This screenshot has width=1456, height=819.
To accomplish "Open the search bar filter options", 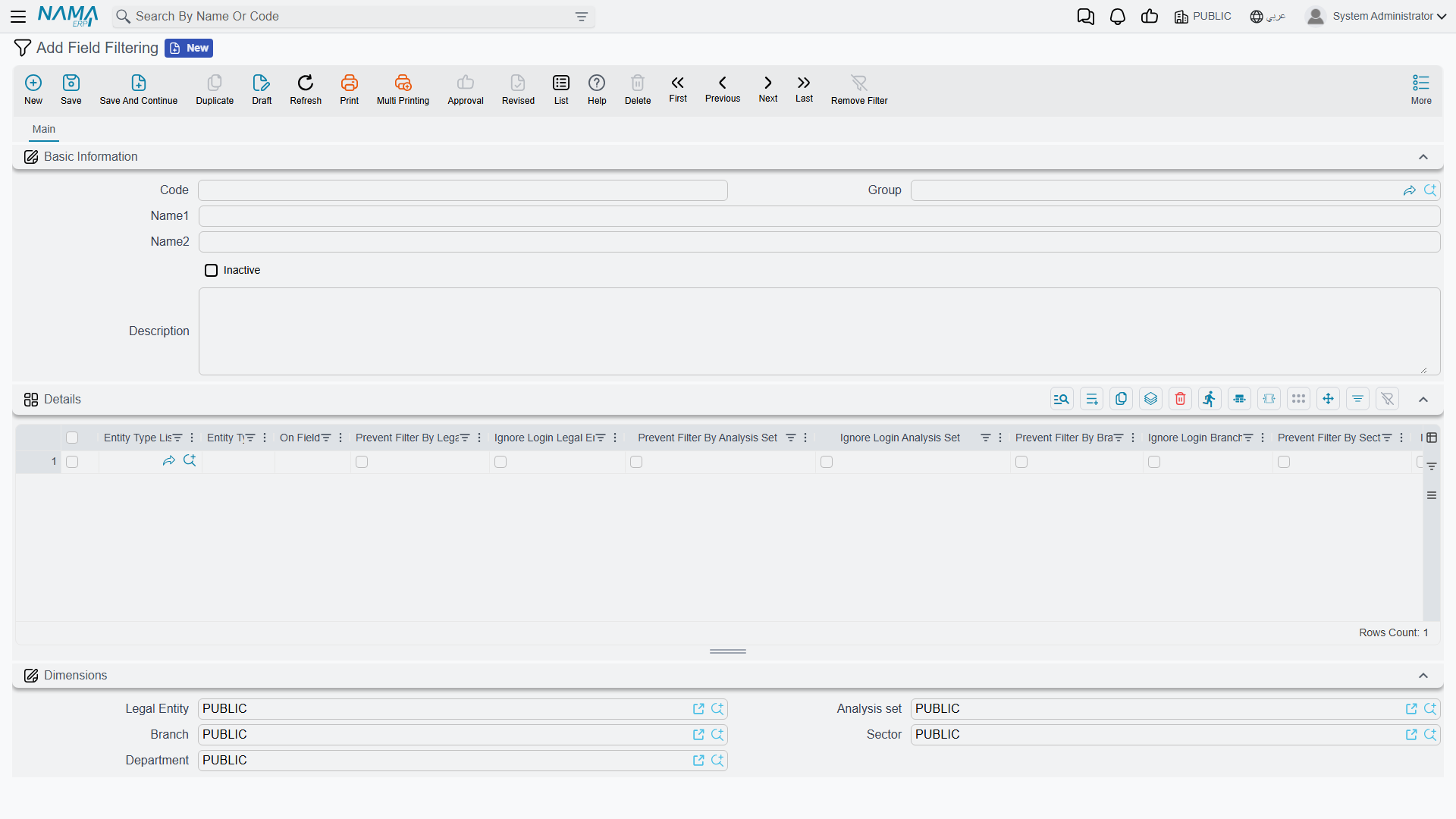I will (x=582, y=17).
